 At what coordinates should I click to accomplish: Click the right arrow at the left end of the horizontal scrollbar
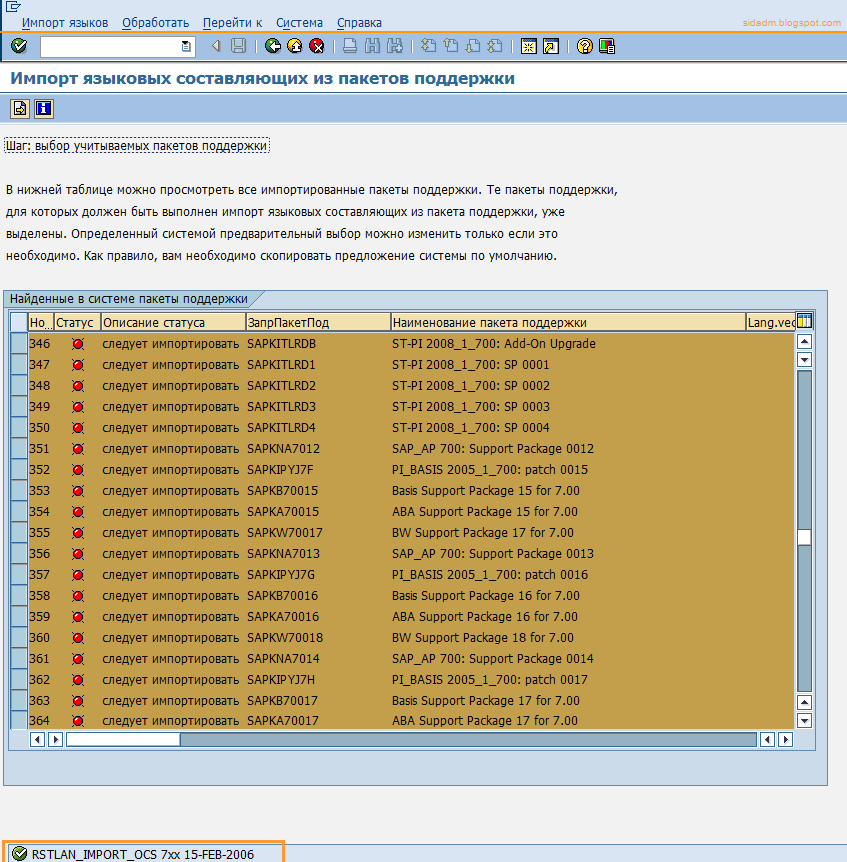point(55,740)
